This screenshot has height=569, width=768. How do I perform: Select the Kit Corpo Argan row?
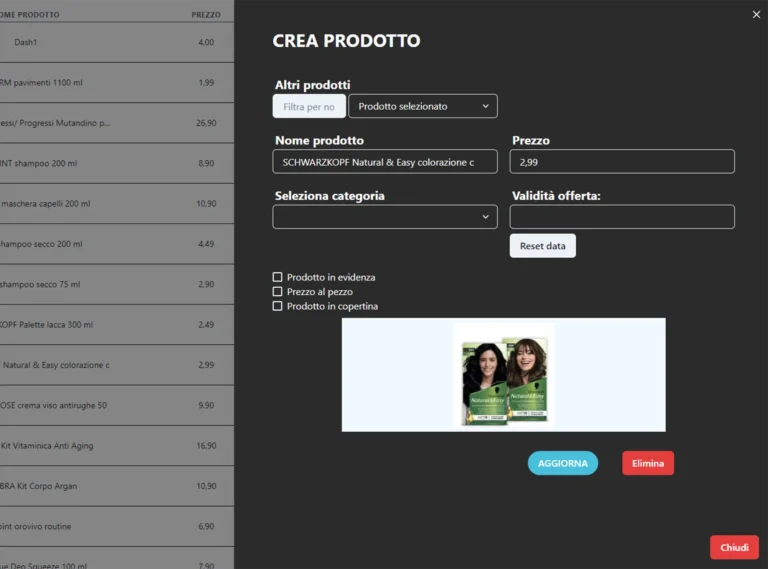(x=117, y=486)
